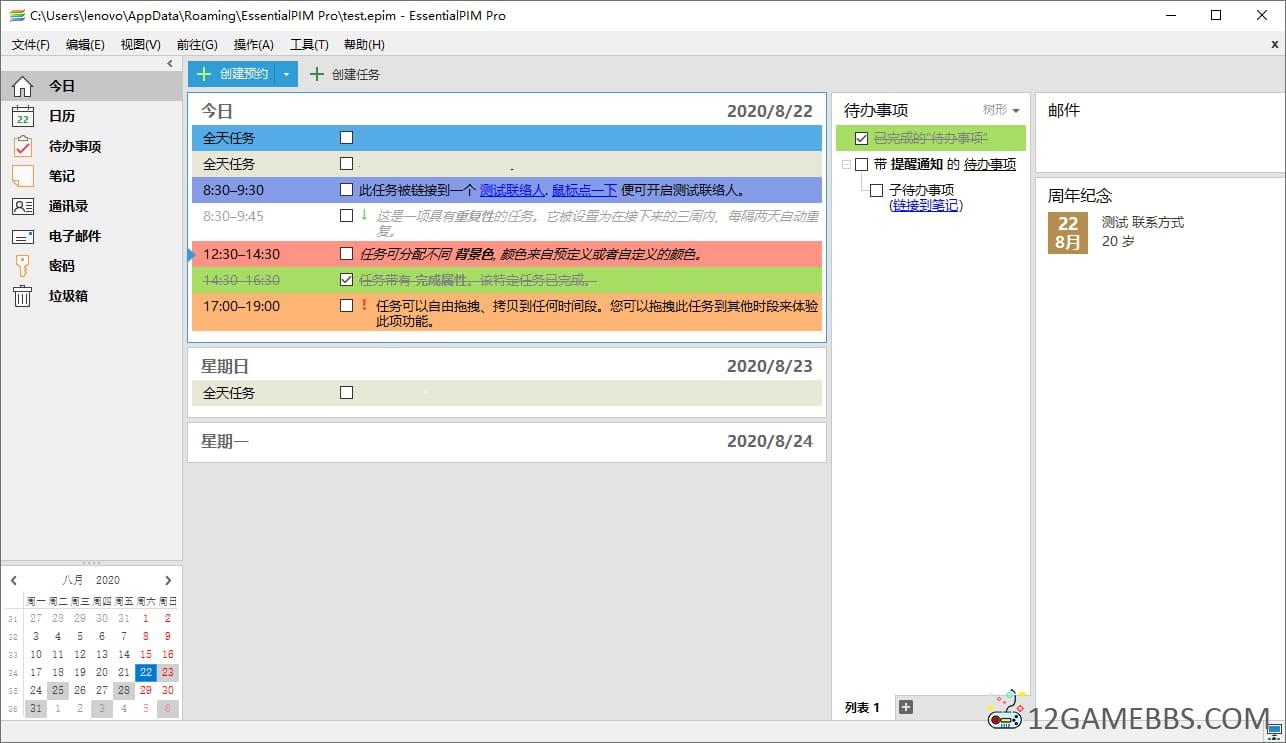Check the 带提醒通知的待办事项 checkbox
Viewport: 1286px width, 743px height.
[x=861, y=164]
